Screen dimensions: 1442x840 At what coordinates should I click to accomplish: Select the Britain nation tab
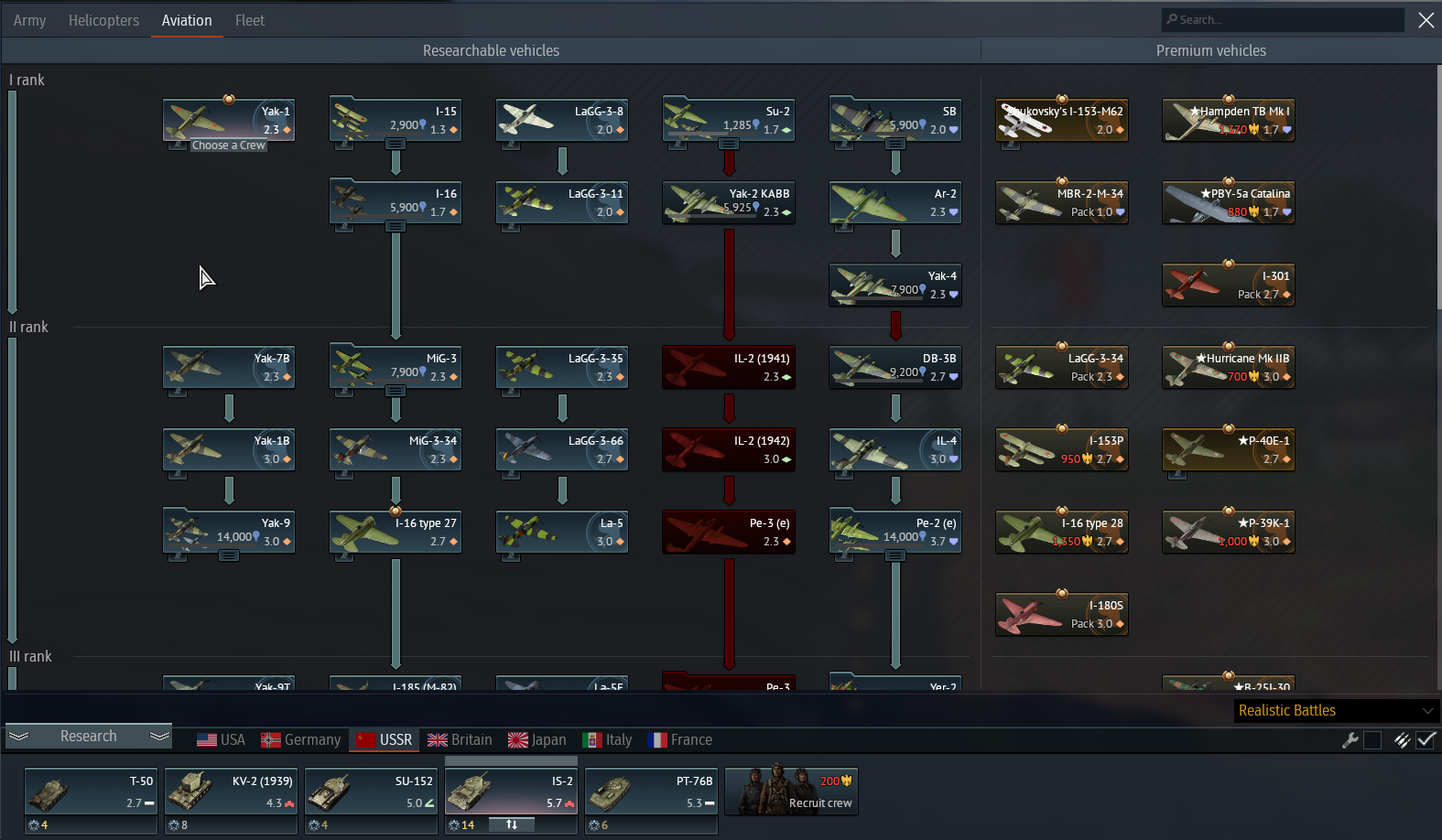point(460,740)
